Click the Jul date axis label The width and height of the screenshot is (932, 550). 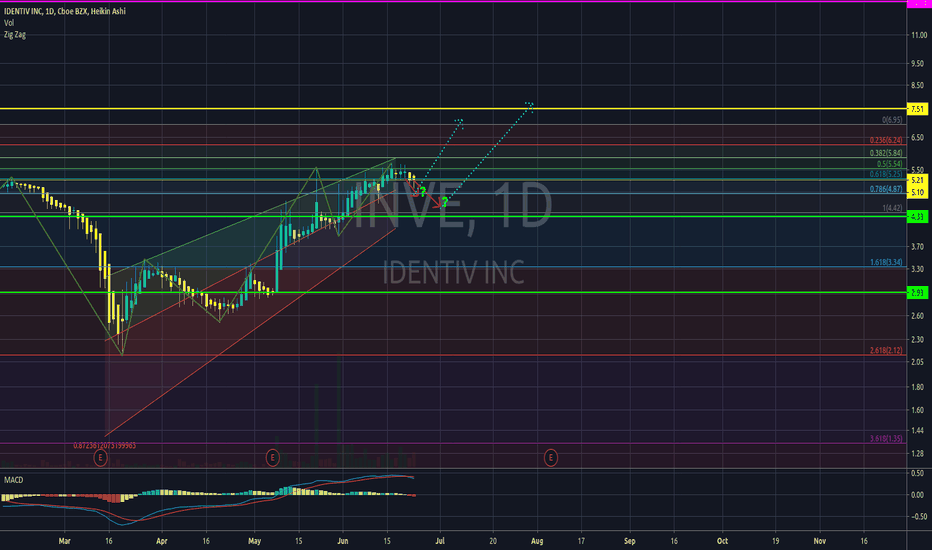tap(440, 541)
